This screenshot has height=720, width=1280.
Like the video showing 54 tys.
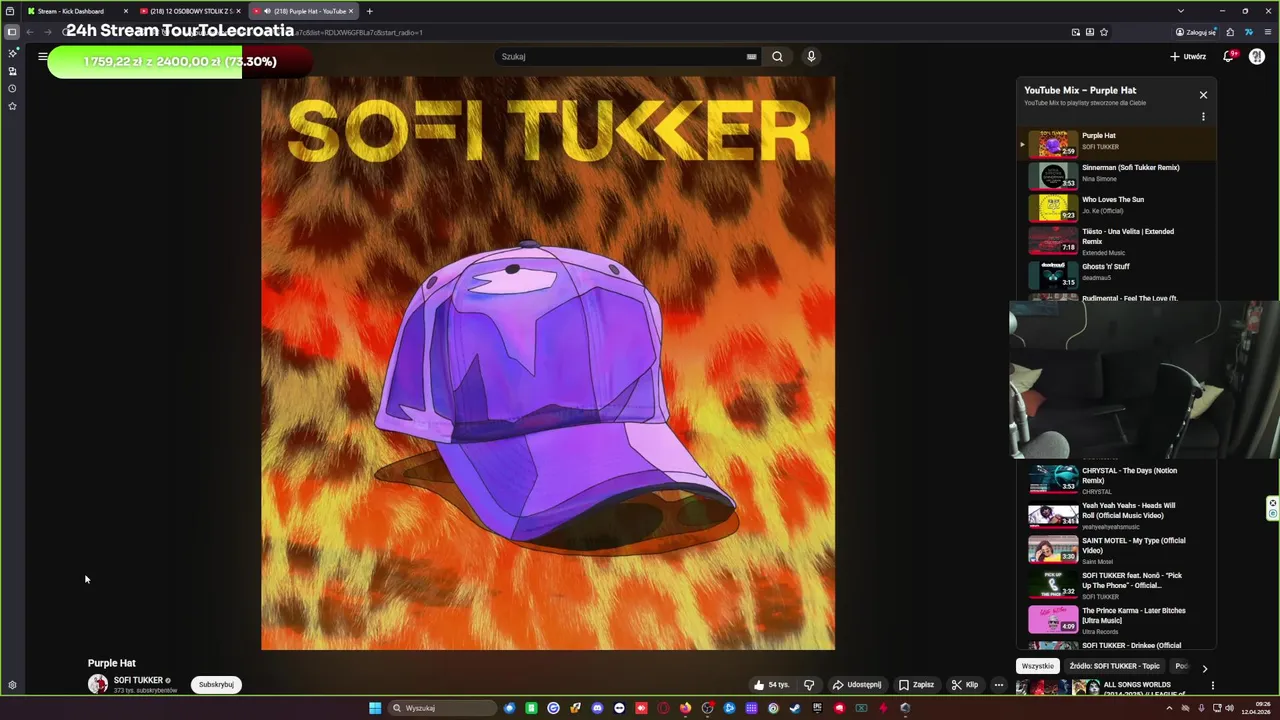click(x=771, y=685)
